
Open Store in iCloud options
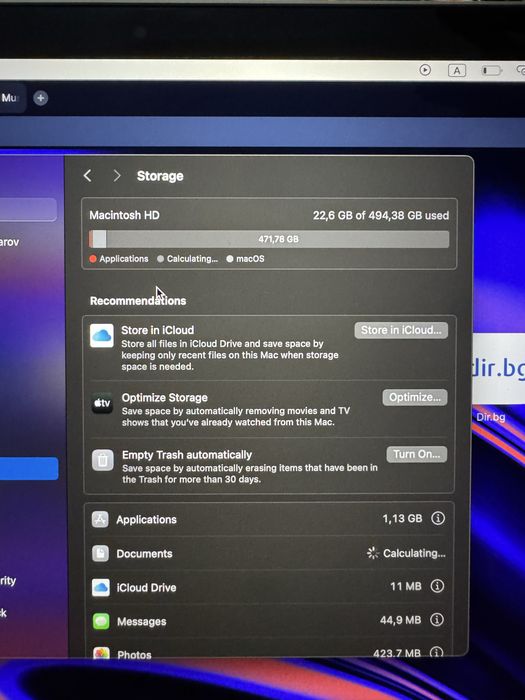pyautogui.click(x=401, y=330)
